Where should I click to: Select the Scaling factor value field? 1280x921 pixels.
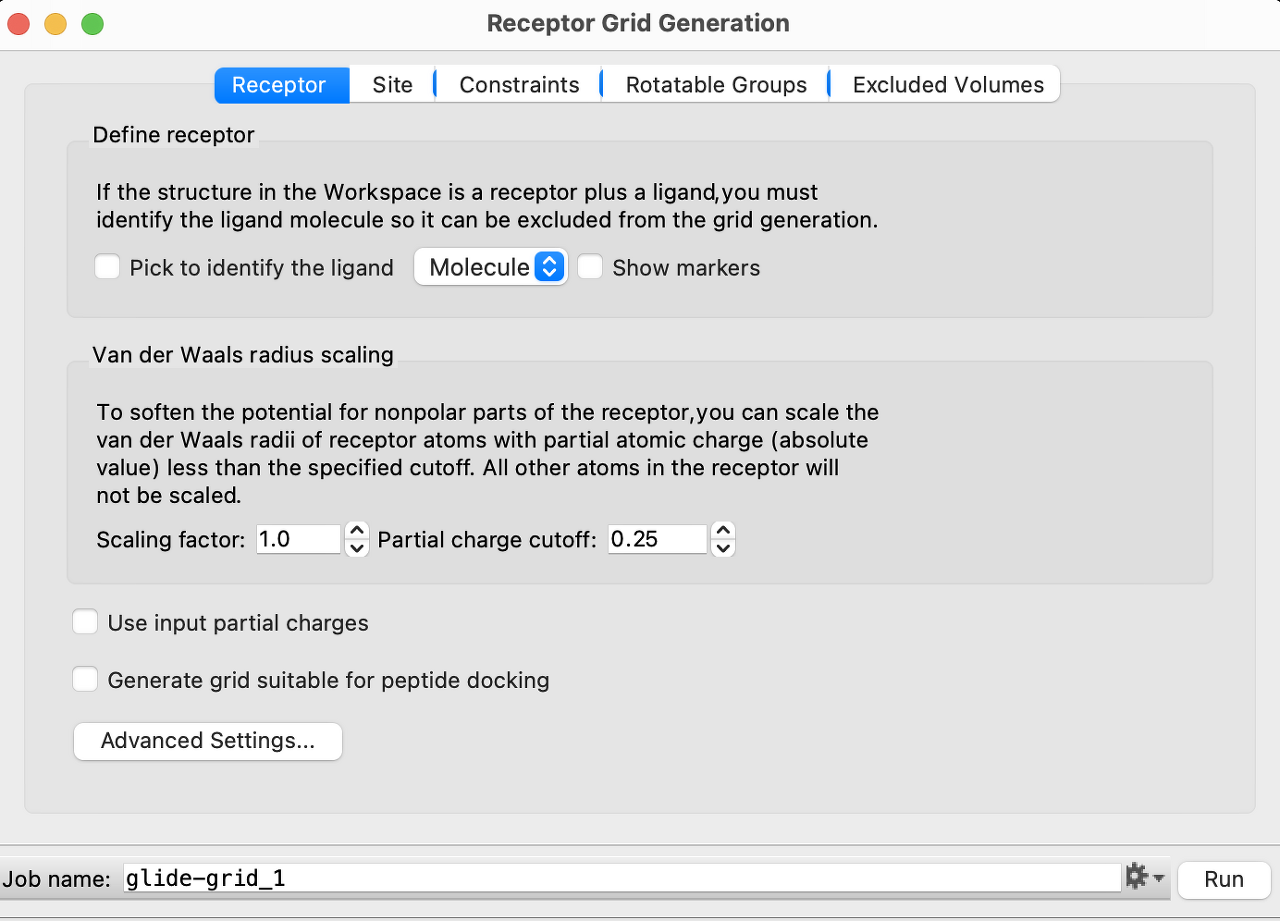[297, 539]
